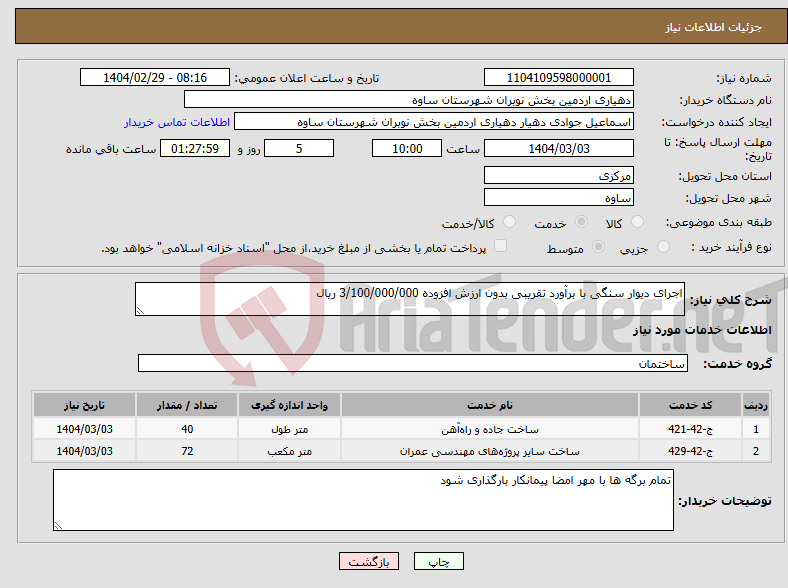
Task: Click the تعداد / مقدار column header
Action: pyautogui.click(x=187, y=405)
